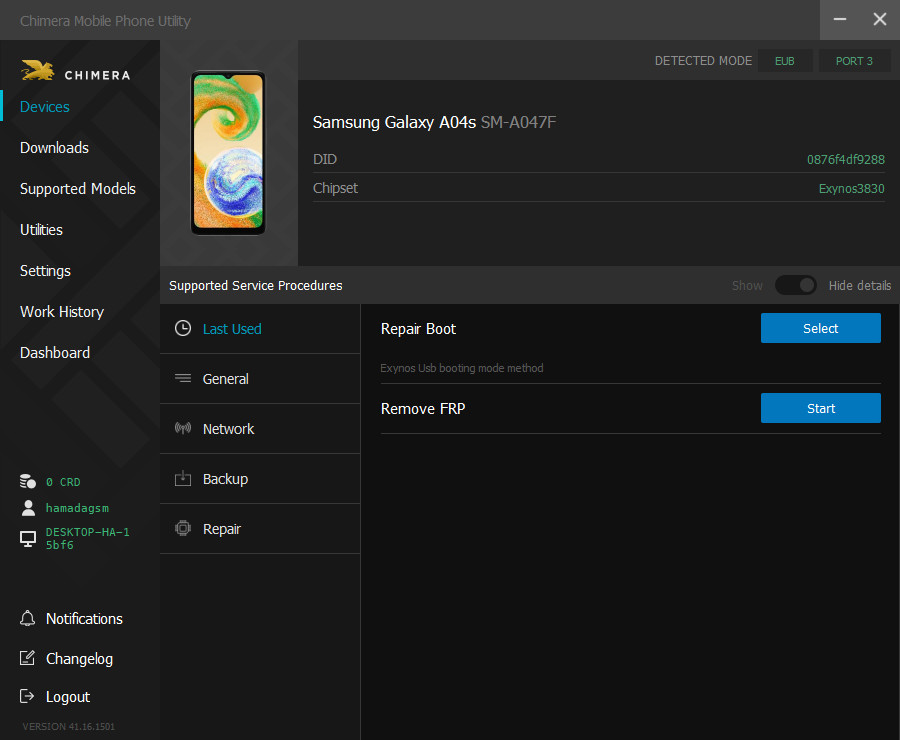Click Select for Repair Boot
Image resolution: width=900 pixels, height=740 pixels.
[821, 328]
